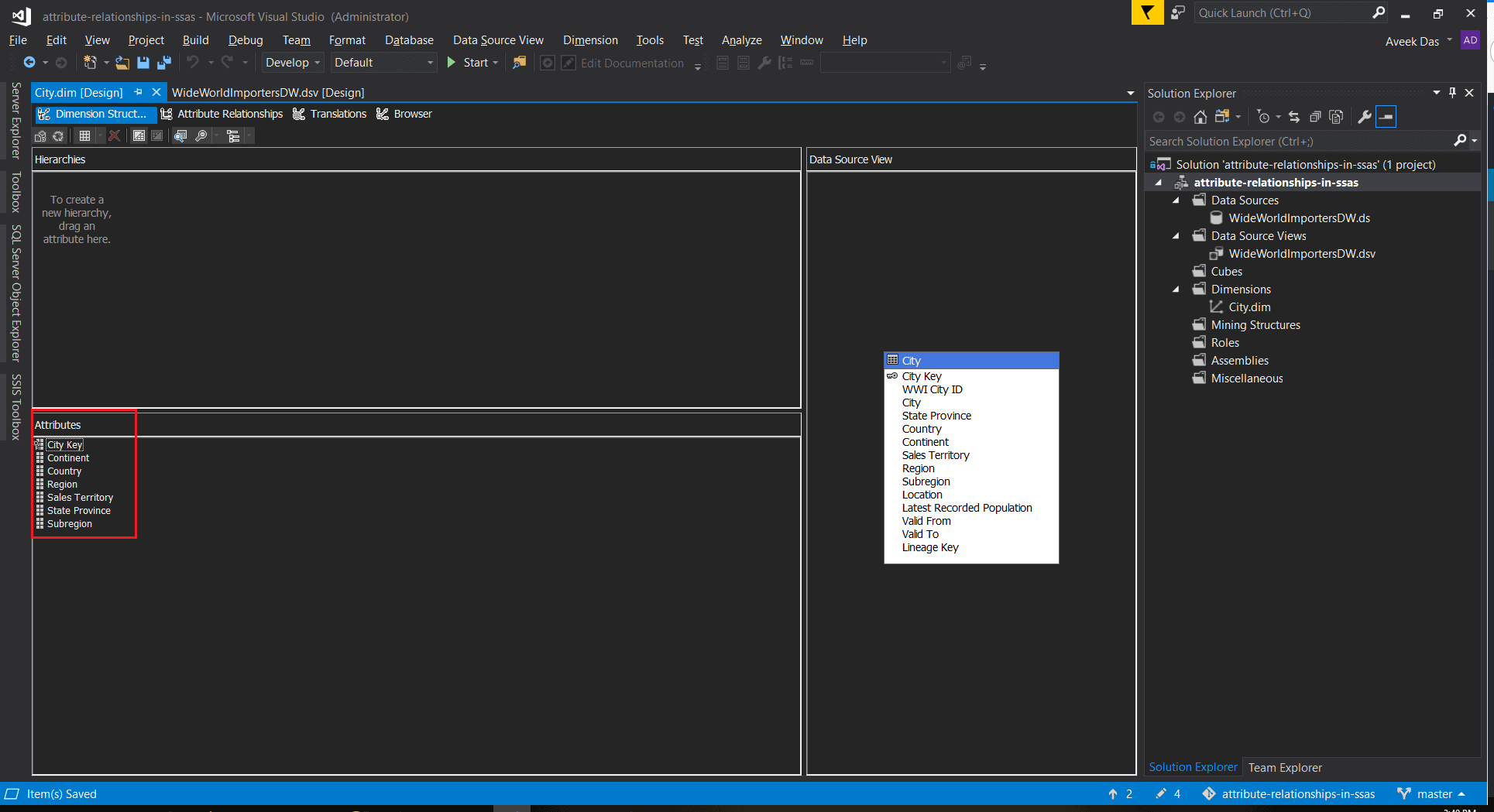
Task: Click Collapse All icon in Solution Explorer
Action: pos(1315,117)
